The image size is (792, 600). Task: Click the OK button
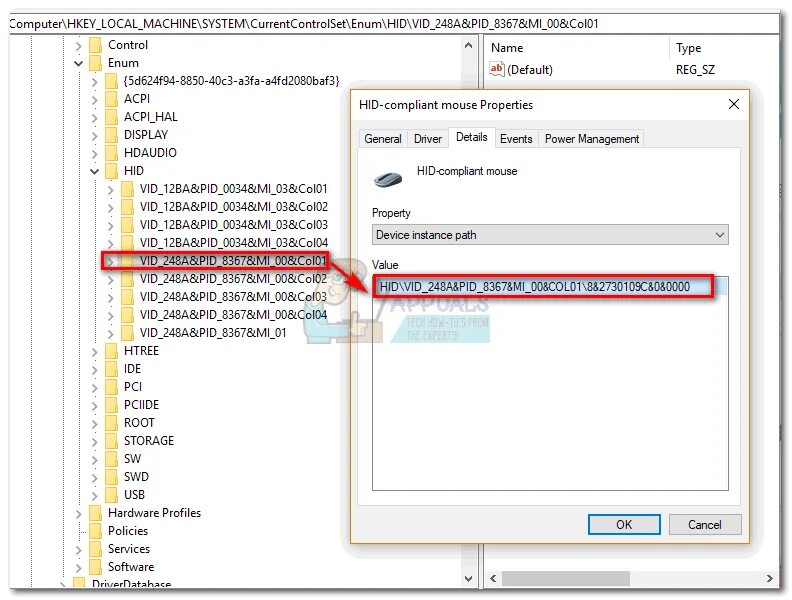(624, 525)
